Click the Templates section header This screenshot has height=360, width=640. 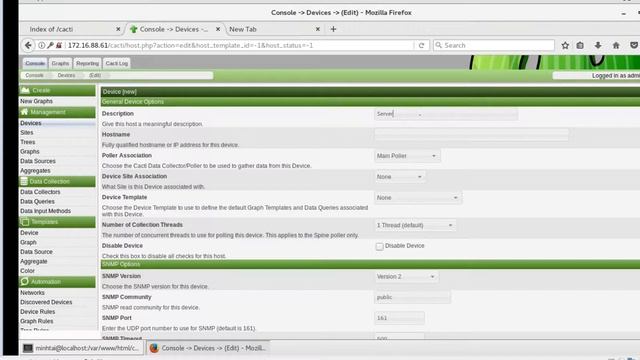pyautogui.click(x=57, y=222)
